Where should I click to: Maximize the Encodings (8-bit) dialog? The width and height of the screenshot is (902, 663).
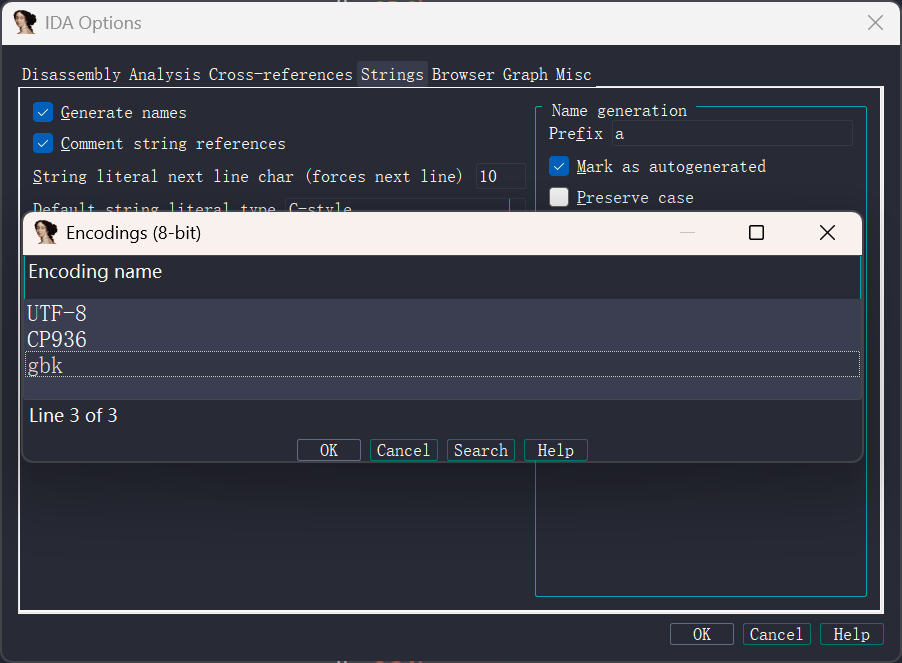pyautogui.click(x=756, y=233)
